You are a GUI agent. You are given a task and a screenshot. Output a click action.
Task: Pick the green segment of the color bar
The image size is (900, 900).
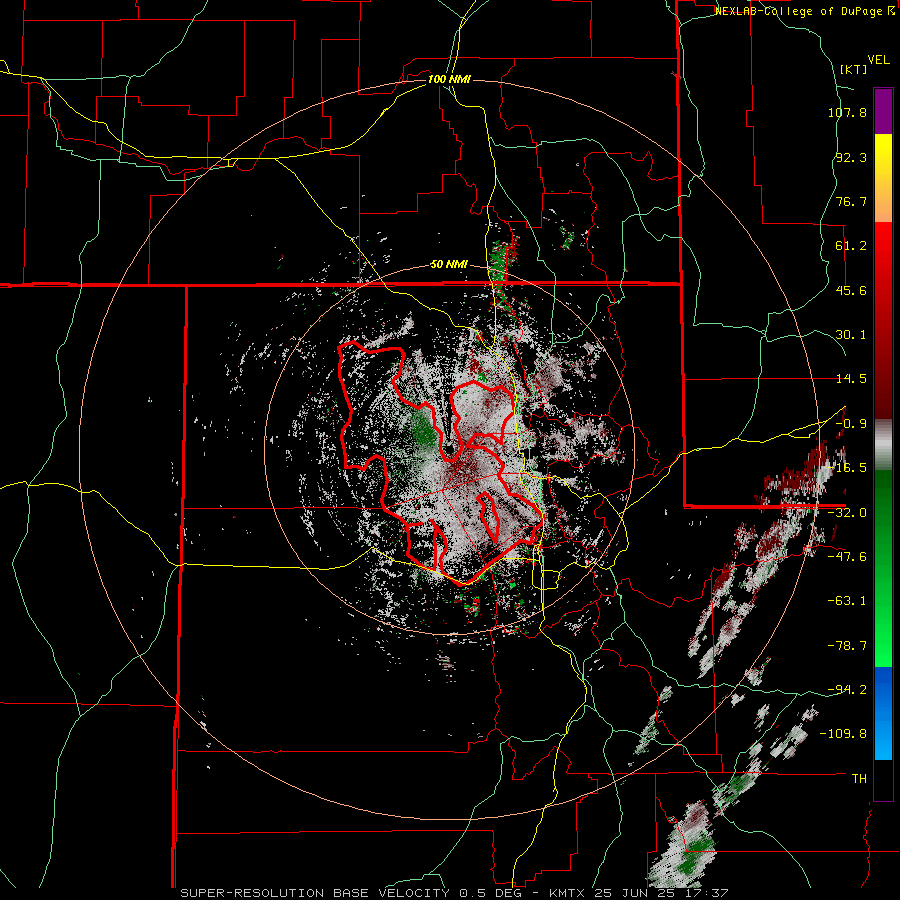(x=883, y=568)
